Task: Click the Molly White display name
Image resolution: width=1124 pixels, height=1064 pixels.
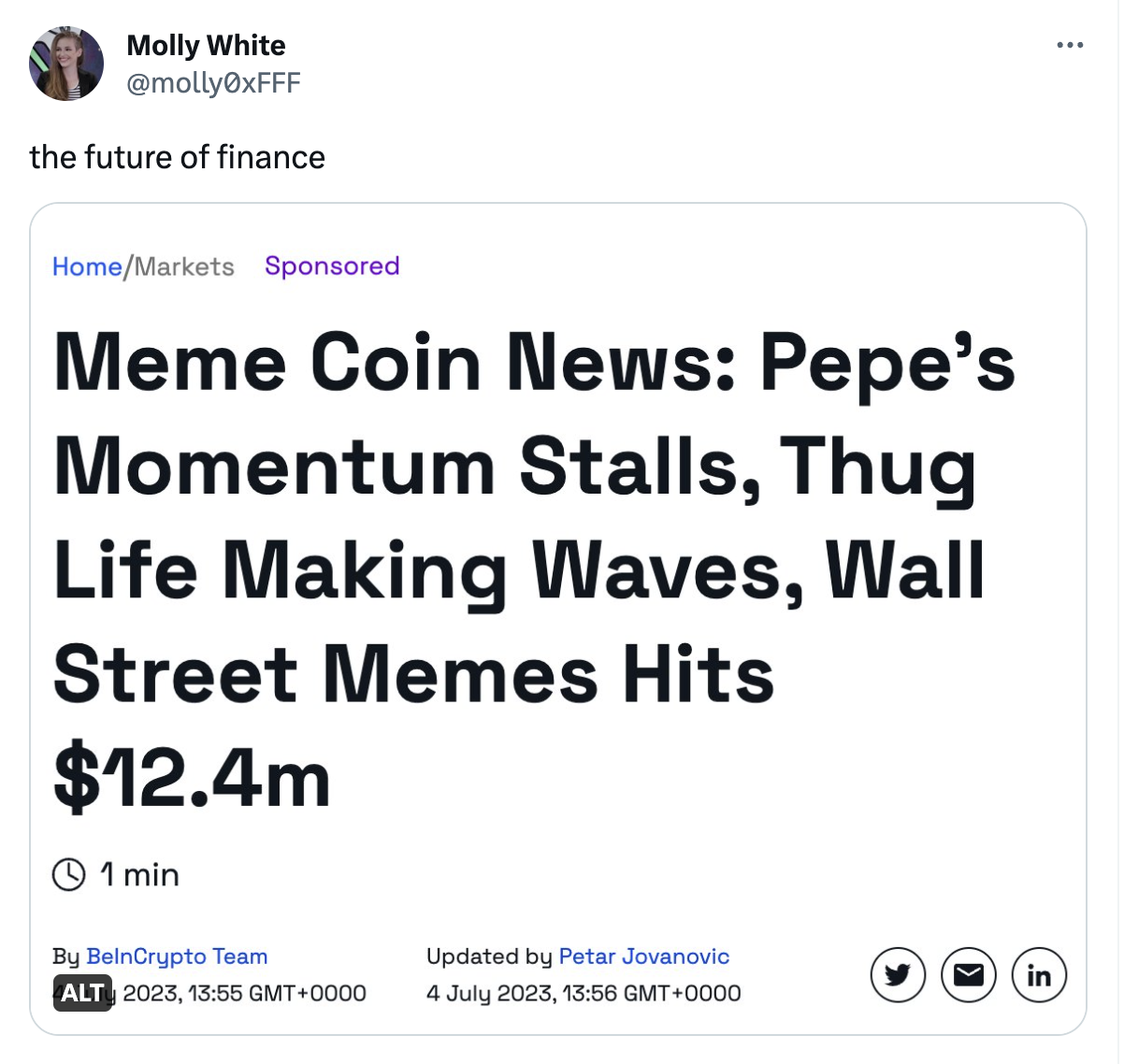Action: tap(206, 45)
